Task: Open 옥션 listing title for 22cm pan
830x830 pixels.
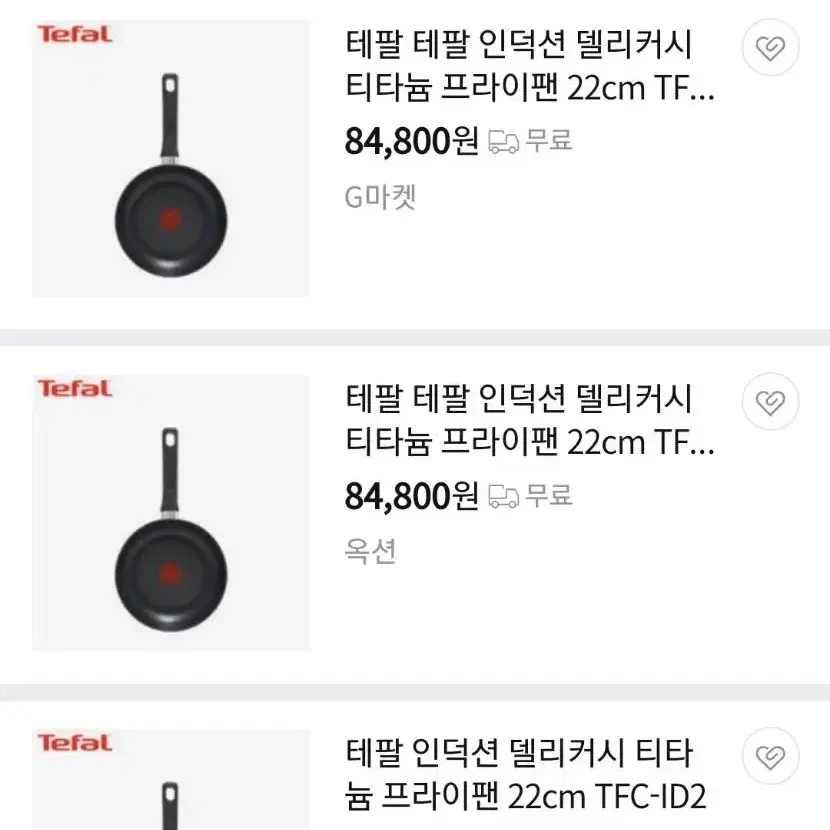Action: (x=530, y=421)
